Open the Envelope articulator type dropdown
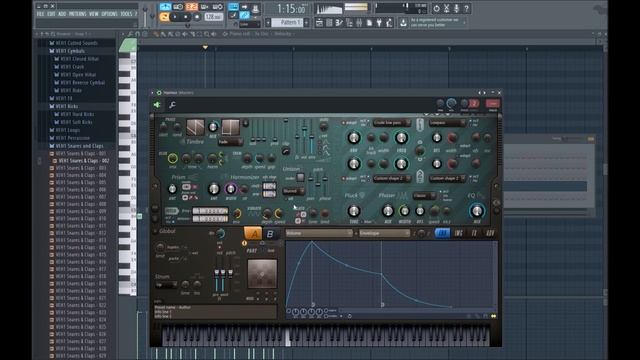 tap(384, 233)
